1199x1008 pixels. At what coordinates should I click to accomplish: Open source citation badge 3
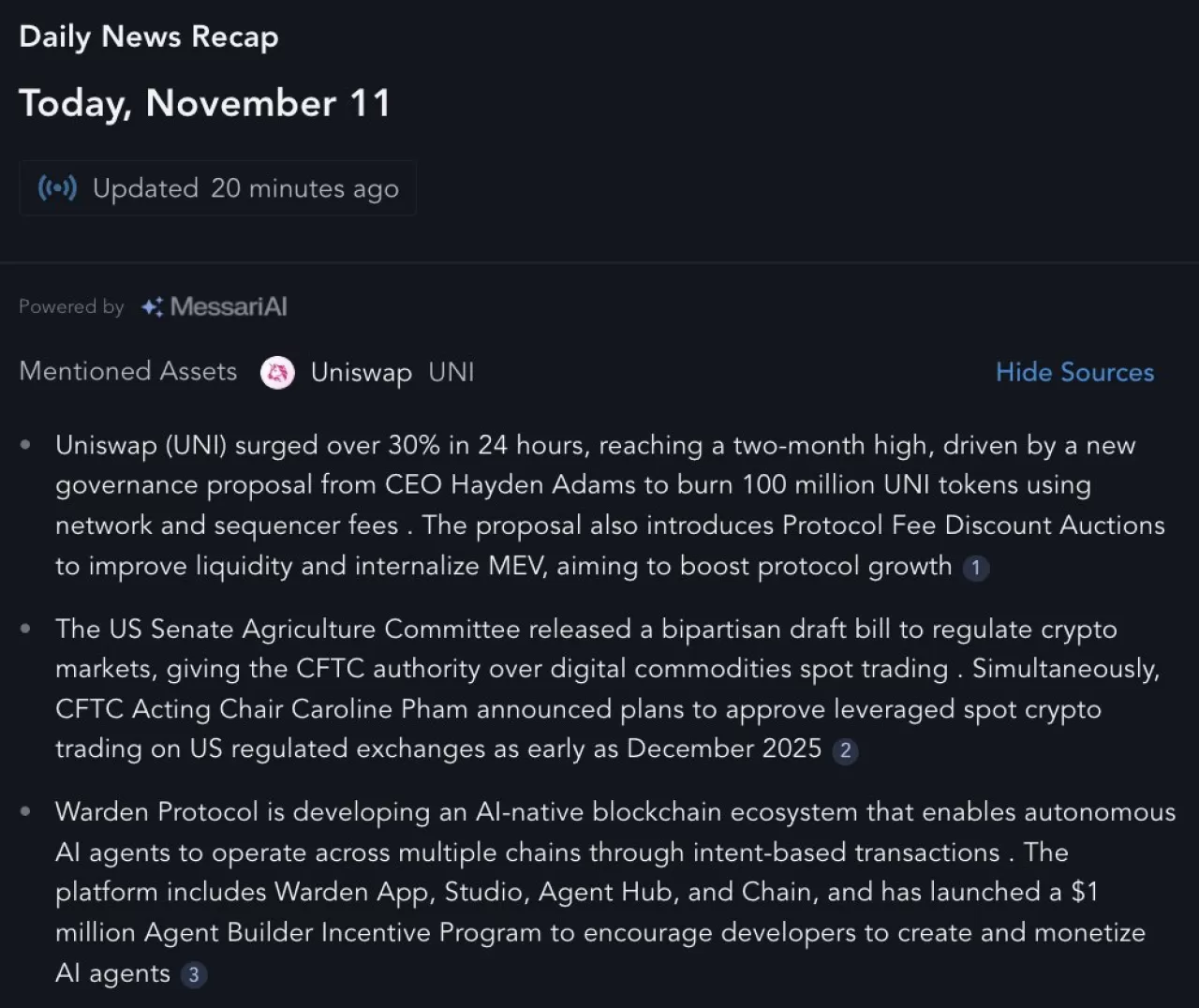(194, 975)
